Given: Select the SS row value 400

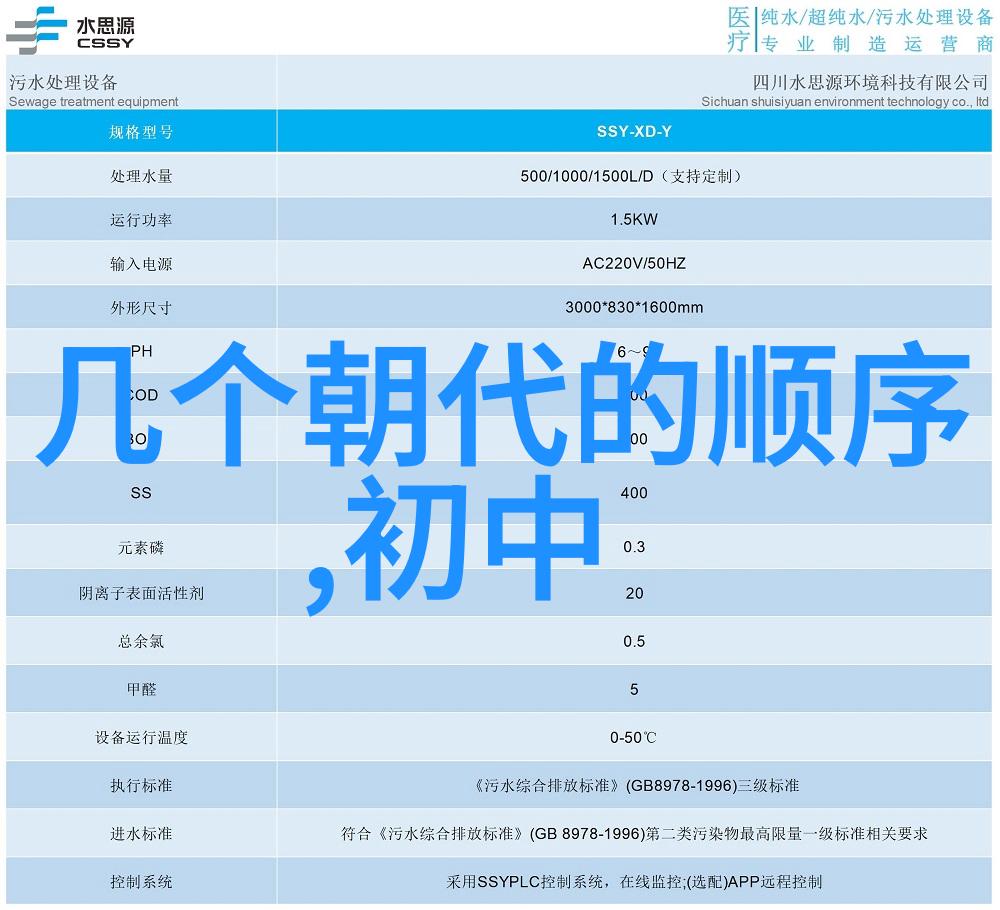Looking at the screenshot, I should (634, 493).
